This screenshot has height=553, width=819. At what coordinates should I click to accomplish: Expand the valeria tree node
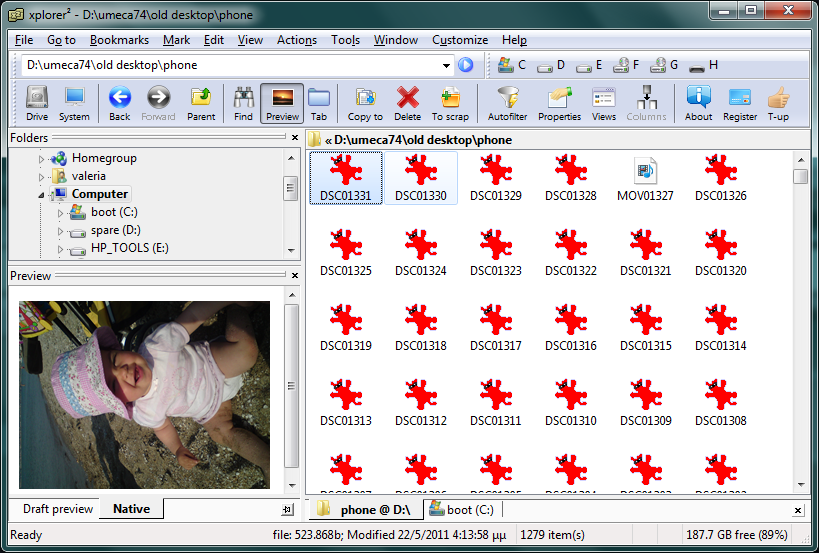point(41,177)
